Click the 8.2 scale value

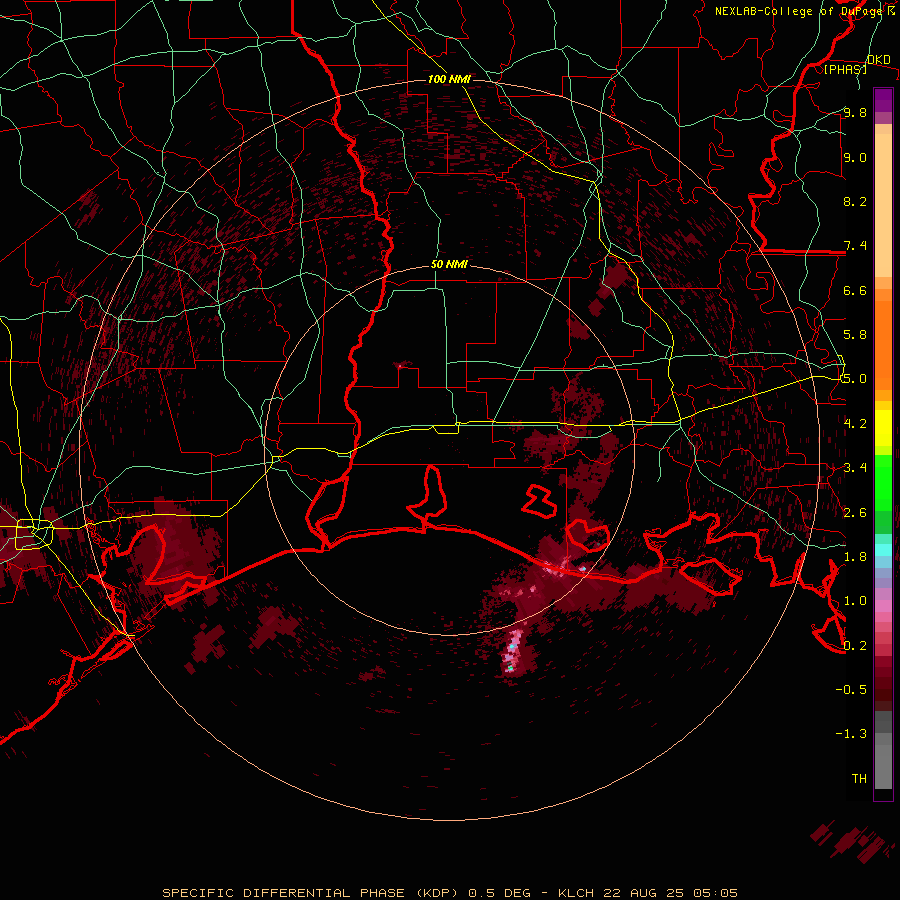tap(855, 201)
